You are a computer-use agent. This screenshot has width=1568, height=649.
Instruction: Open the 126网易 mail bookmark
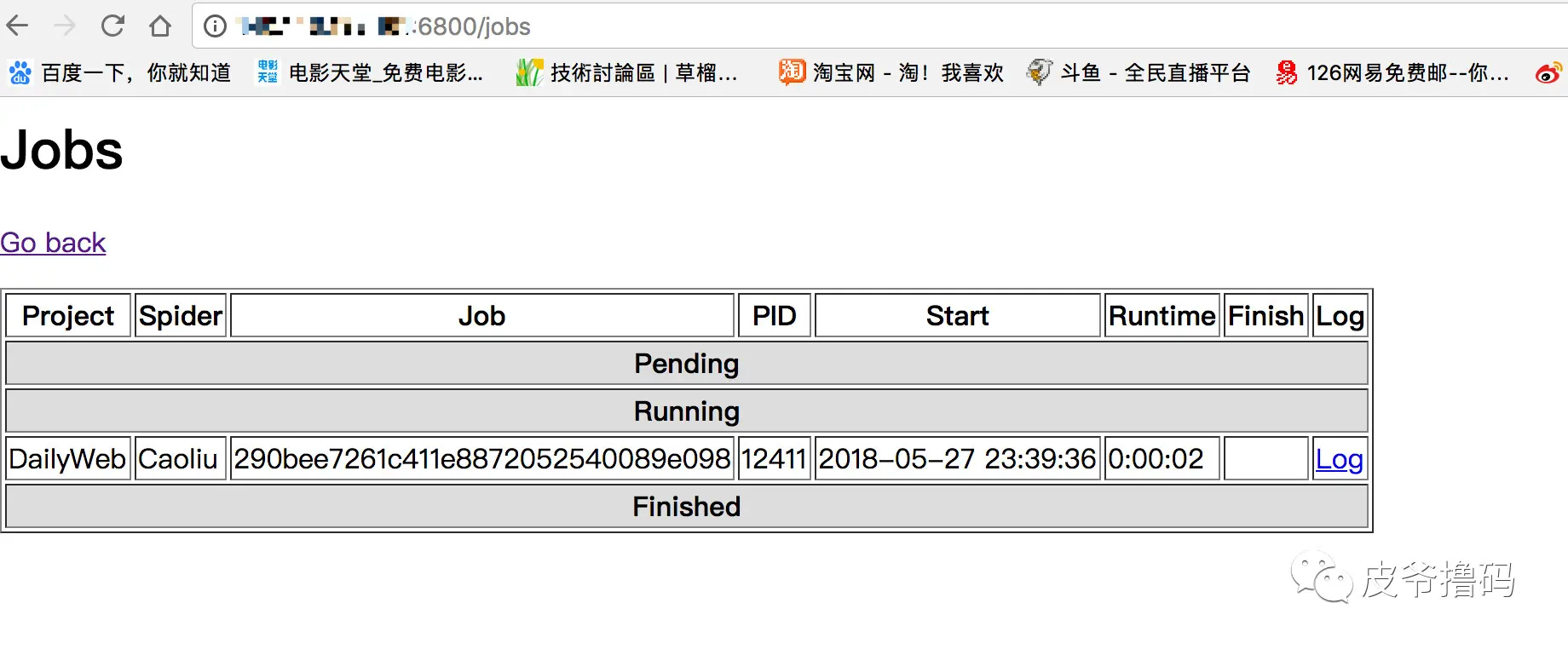pyautogui.click(x=1392, y=73)
